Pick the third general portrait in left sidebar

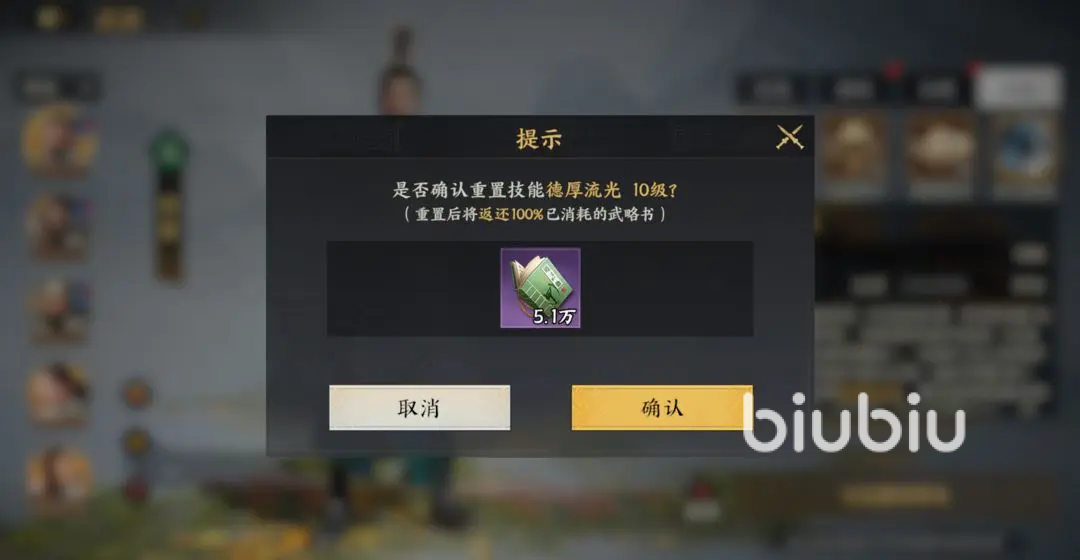59,311
